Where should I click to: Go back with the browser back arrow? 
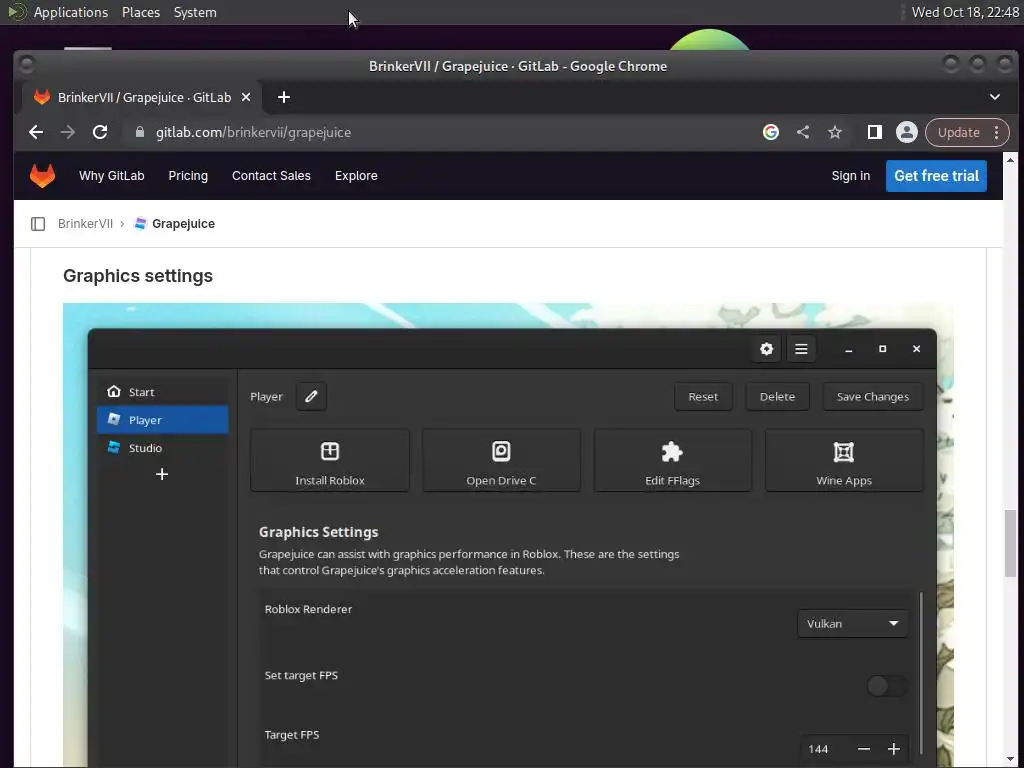click(x=36, y=133)
